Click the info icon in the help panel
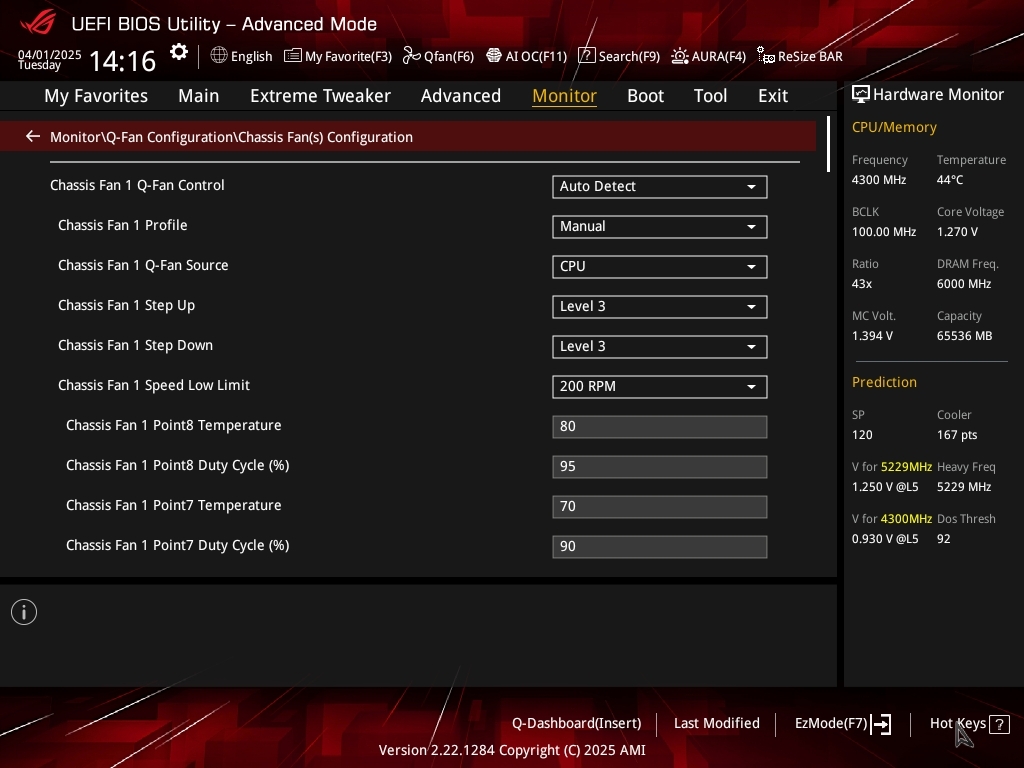The width and height of the screenshot is (1024, 768). coord(24,612)
